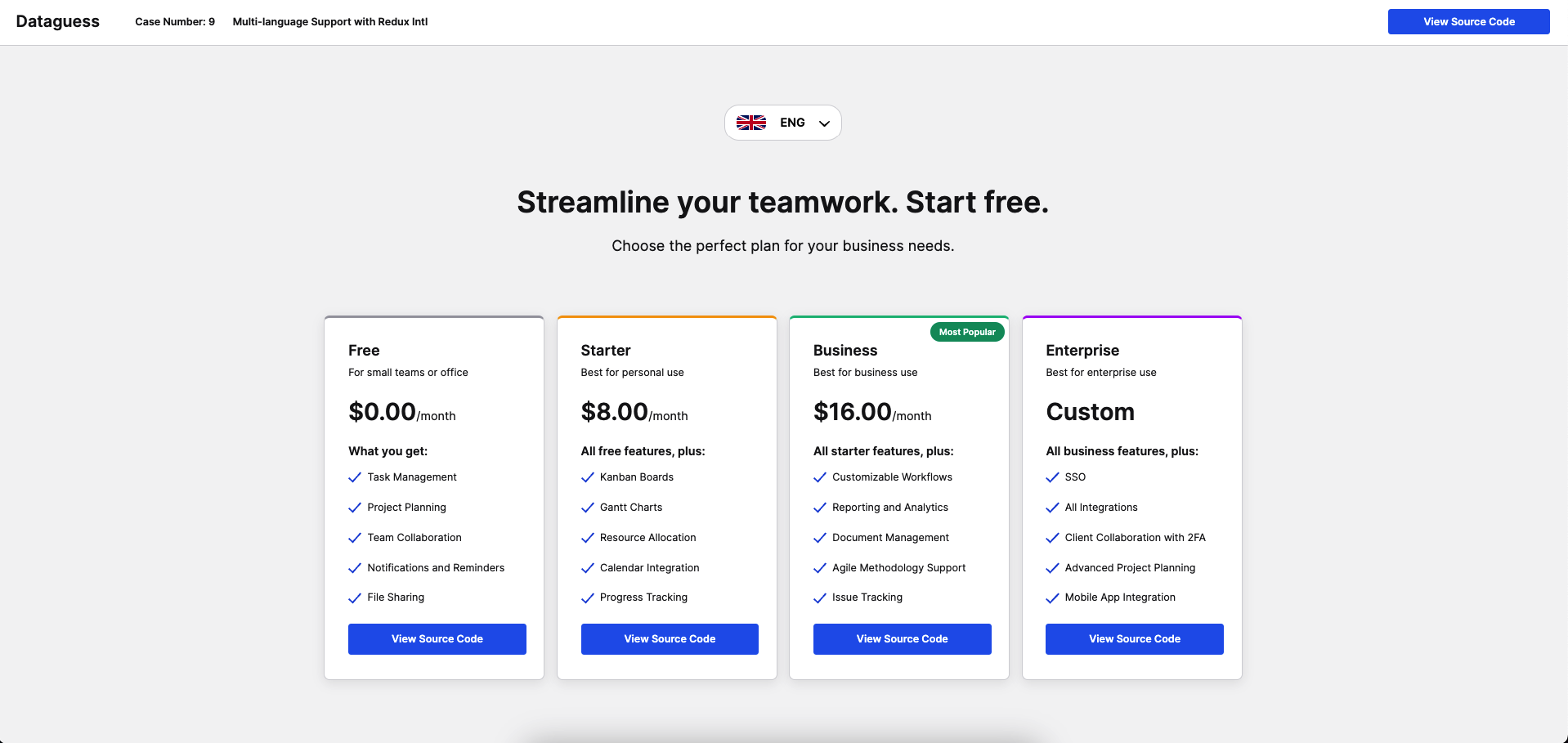Click checkmark icon beside SSO
Image resolution: width=1568 pixels, height=743 pixels.
[x=1052, y=477]
